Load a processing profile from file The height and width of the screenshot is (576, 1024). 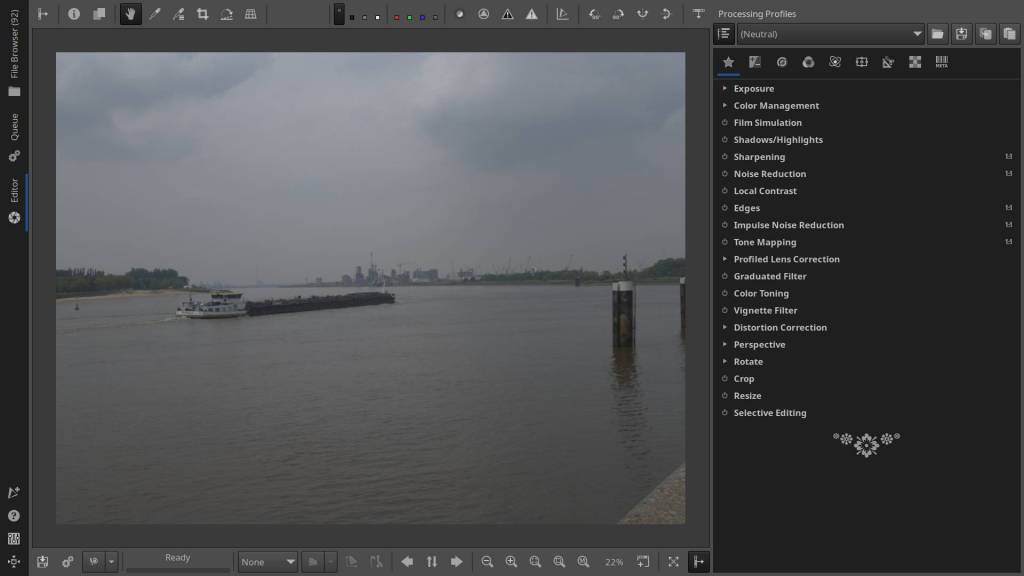point(937,34)
